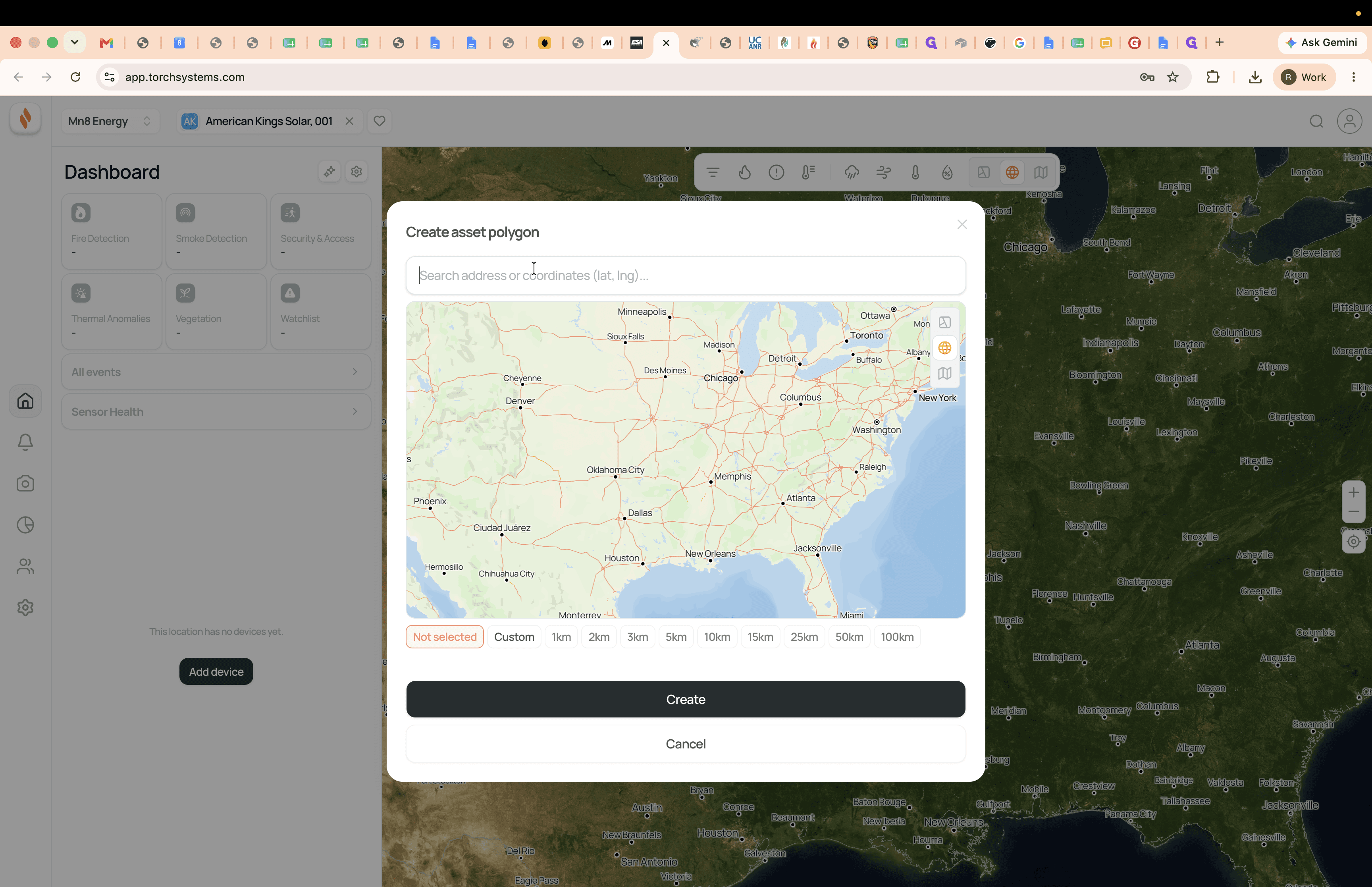Toggle the wind layer icon
This screenshot has height=887, width=1372.
(883, 172)
